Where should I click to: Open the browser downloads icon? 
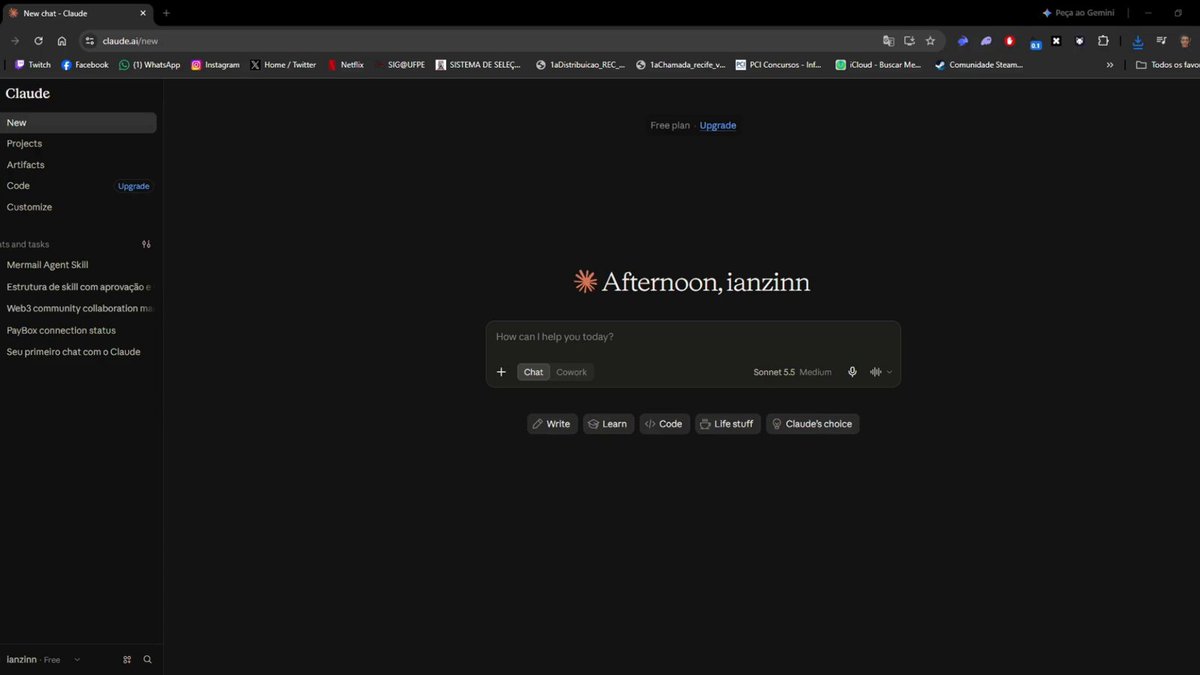click(x=1138, y=41)
